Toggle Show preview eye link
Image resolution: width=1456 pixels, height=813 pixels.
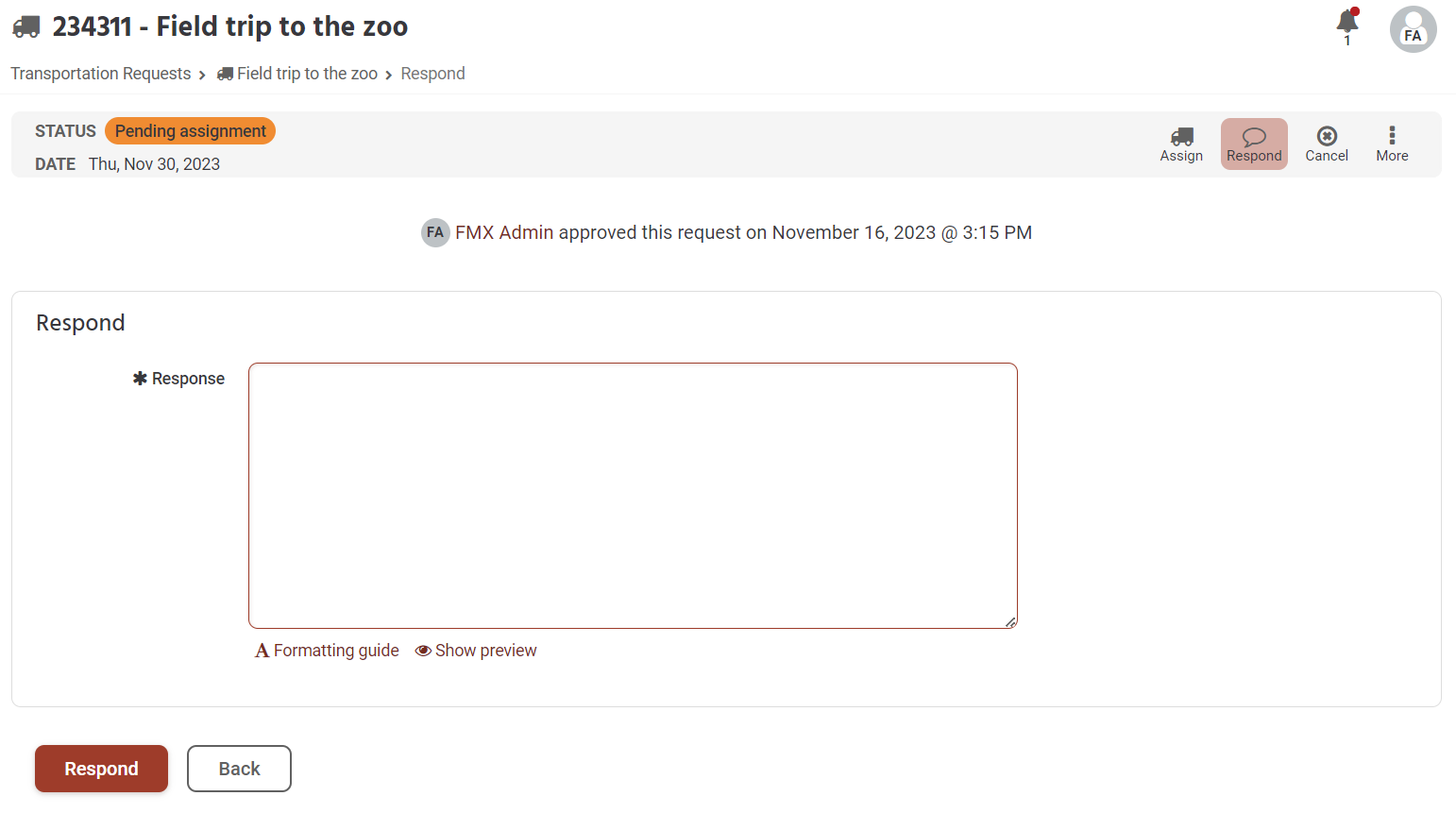coord(476,651)
